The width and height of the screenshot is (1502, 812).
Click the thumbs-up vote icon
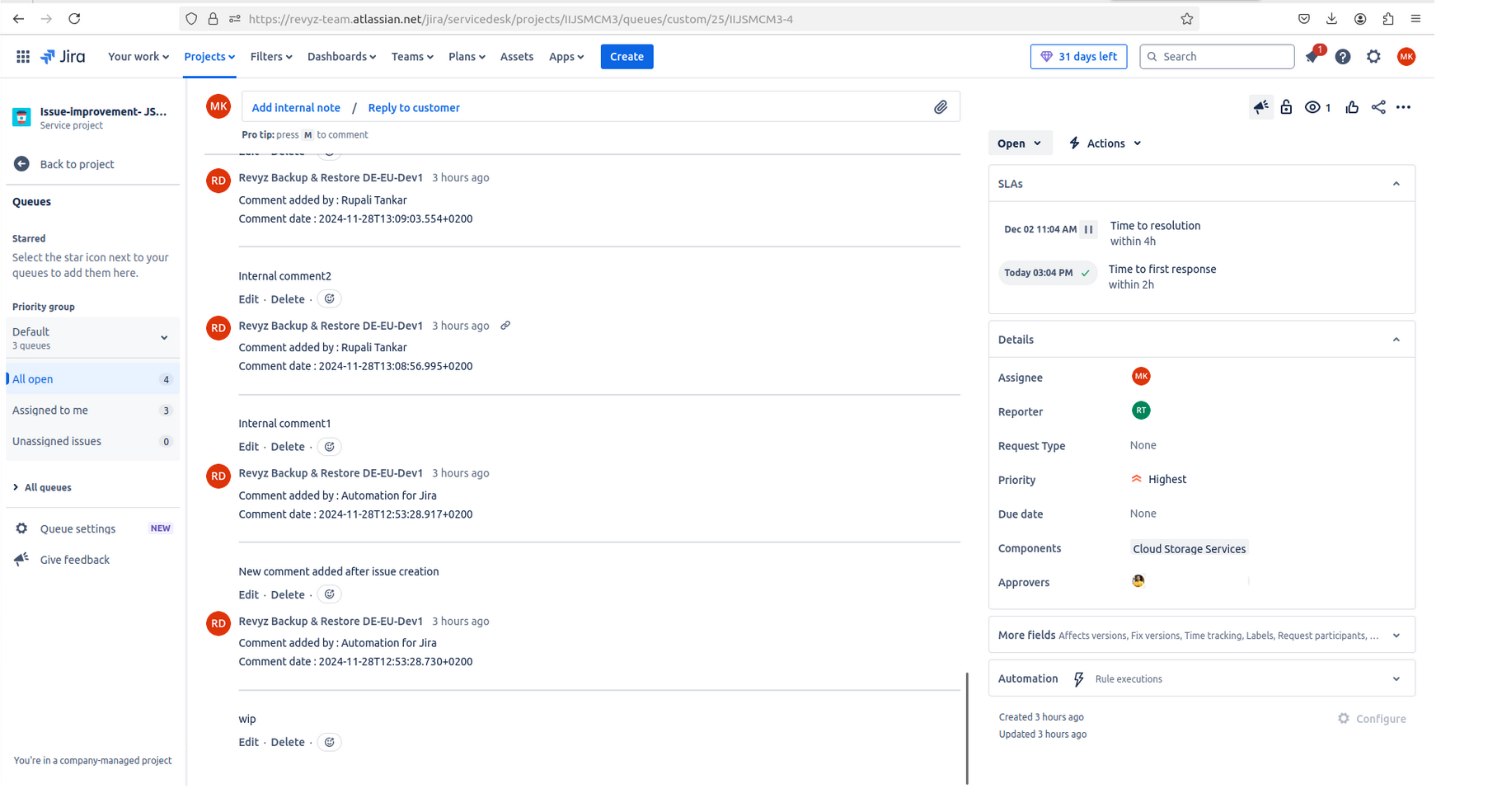pyautogui.click(x=1351, y=107)
